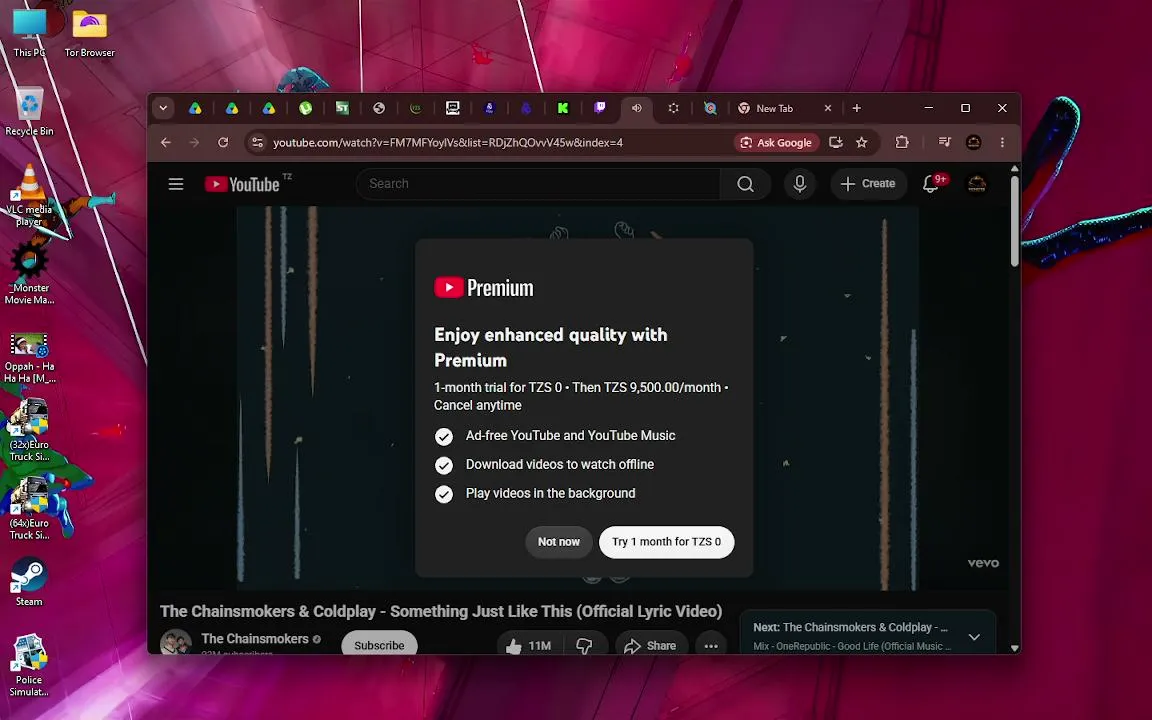Open the Extensions puzzle icon
This screenshot has width=1152, height=720.
pyautogui.click(x=902, y=143)
